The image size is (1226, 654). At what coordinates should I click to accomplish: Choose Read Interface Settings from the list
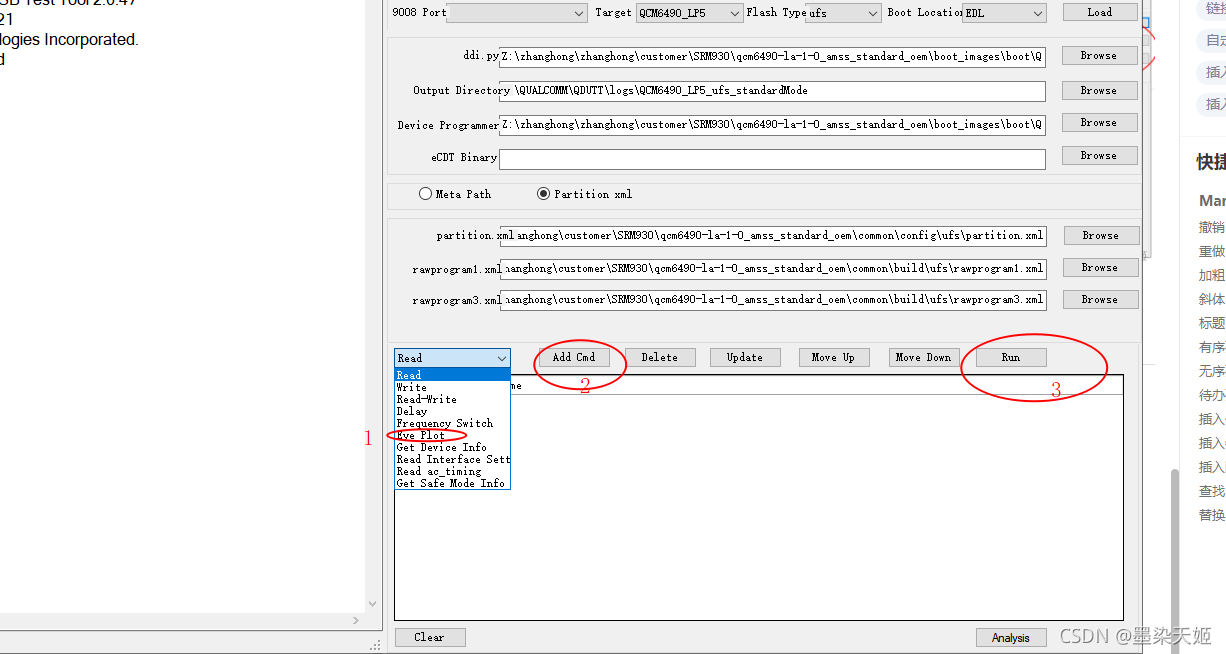(452, 459)
